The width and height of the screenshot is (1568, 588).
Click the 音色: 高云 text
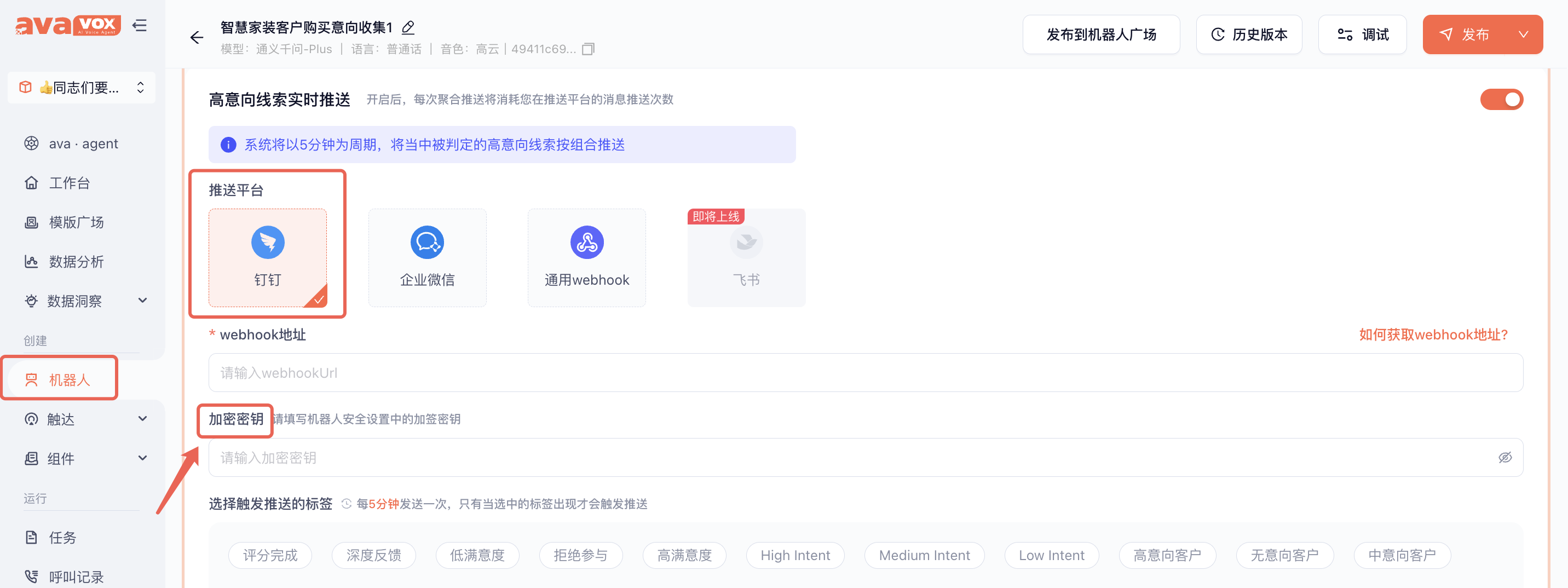pos(469,49)
